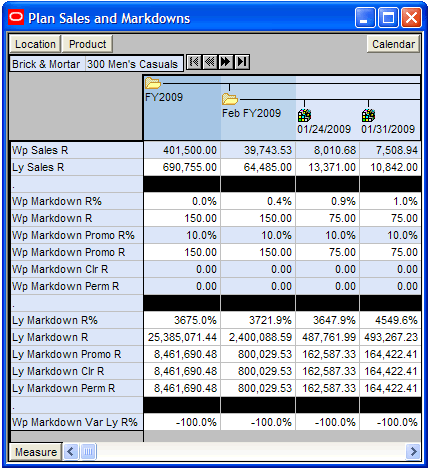
Task: Click the Measure button
Action: (36, 452)
